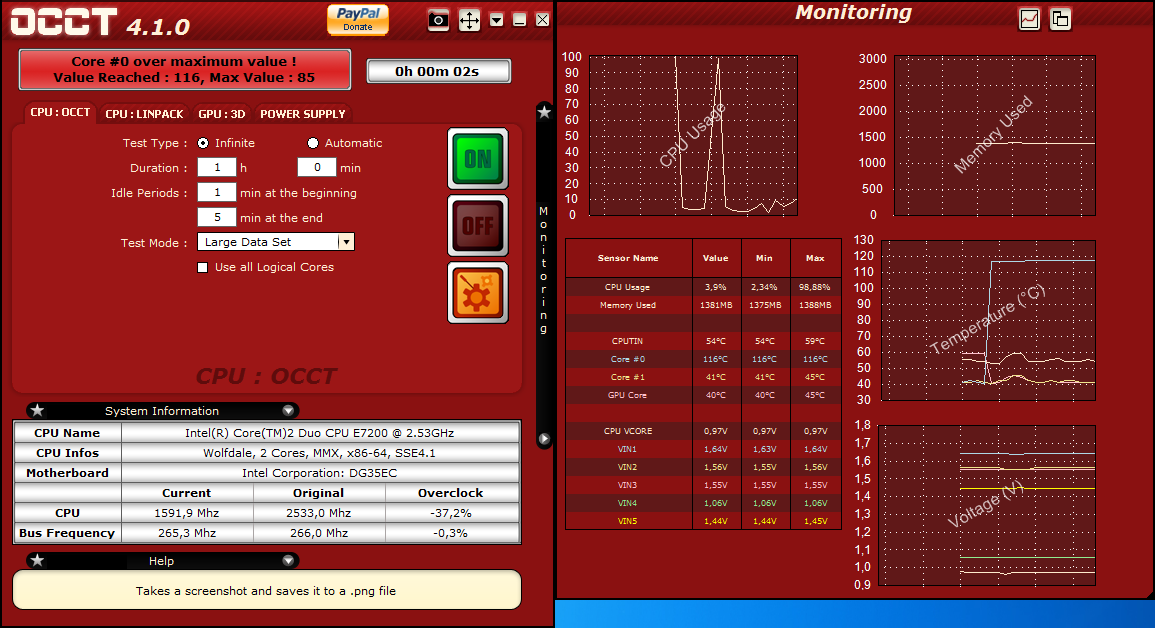The width and height of the screenshot is (1155, 628).
Task: Click the arrow button on the Monitoring strip
Action: point(544,439)
